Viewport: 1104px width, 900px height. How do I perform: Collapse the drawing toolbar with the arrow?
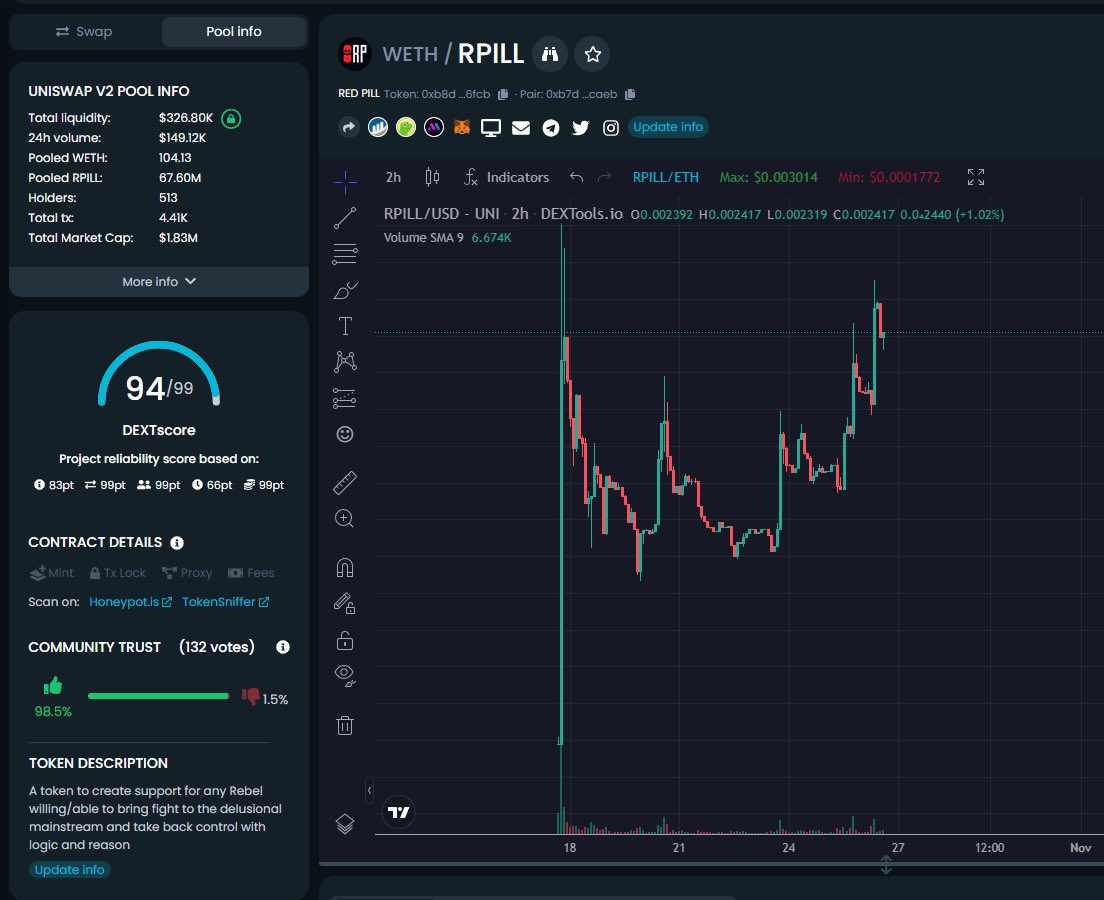[370, 791]
